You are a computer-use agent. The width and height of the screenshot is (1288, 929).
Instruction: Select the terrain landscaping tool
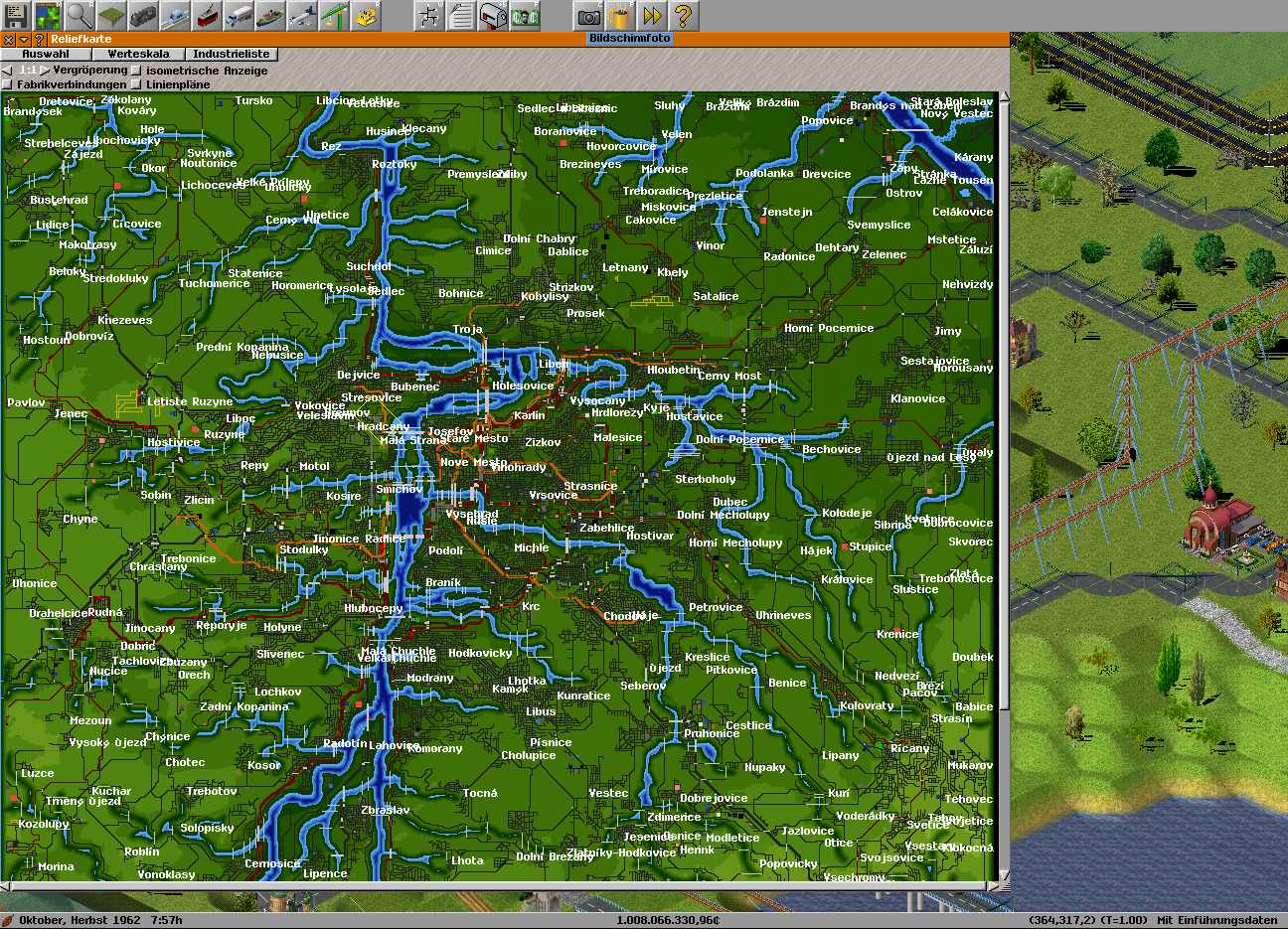pyautogui.click(x=111, y=16)
